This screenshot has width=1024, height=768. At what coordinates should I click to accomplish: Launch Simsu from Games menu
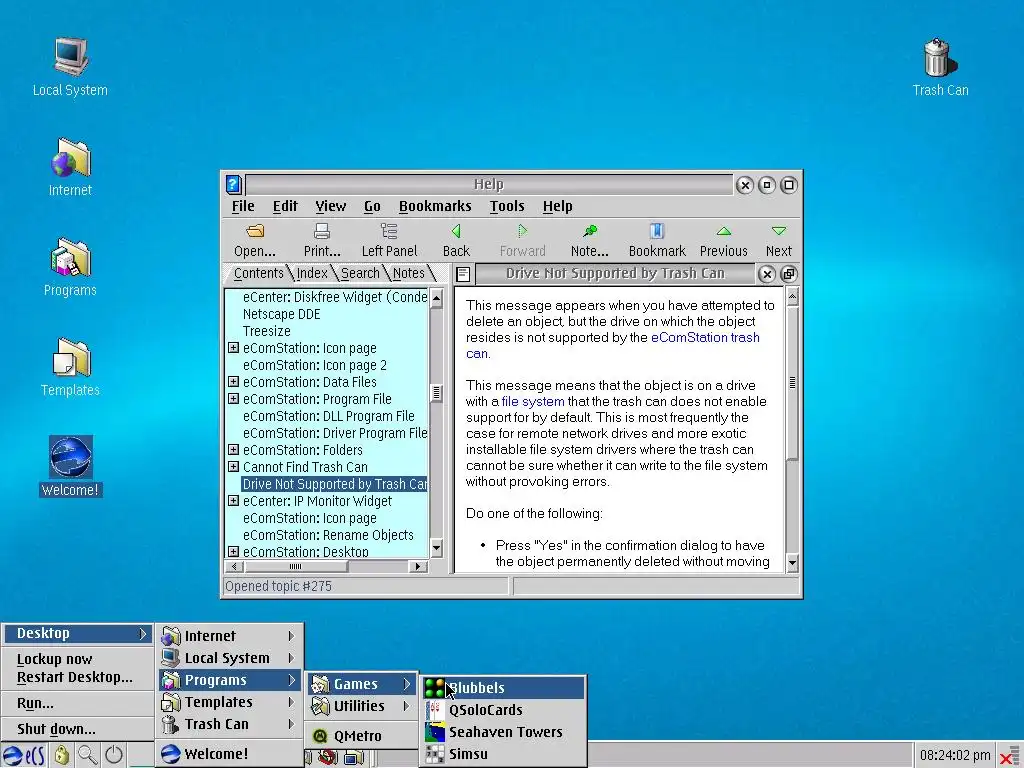pyautogui.click(x=502, y=754)
